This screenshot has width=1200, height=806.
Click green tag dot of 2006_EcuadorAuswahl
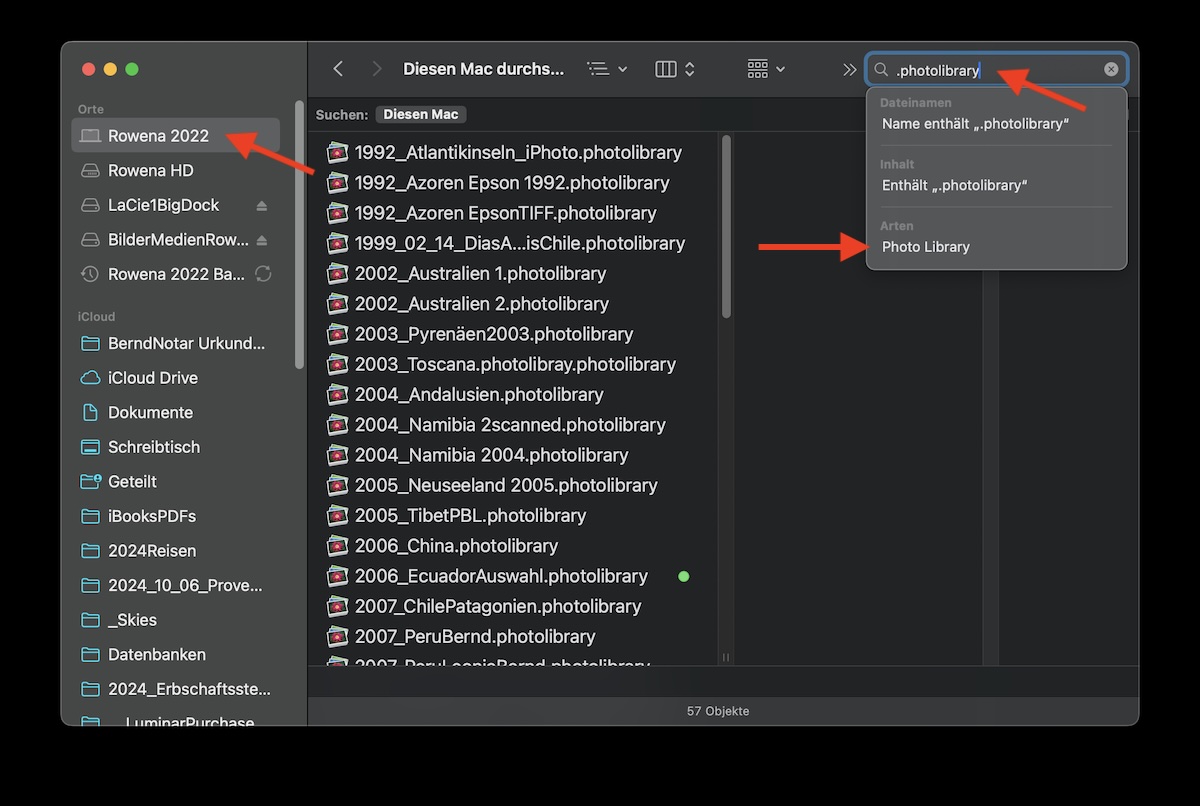click(x=684, y=576)
